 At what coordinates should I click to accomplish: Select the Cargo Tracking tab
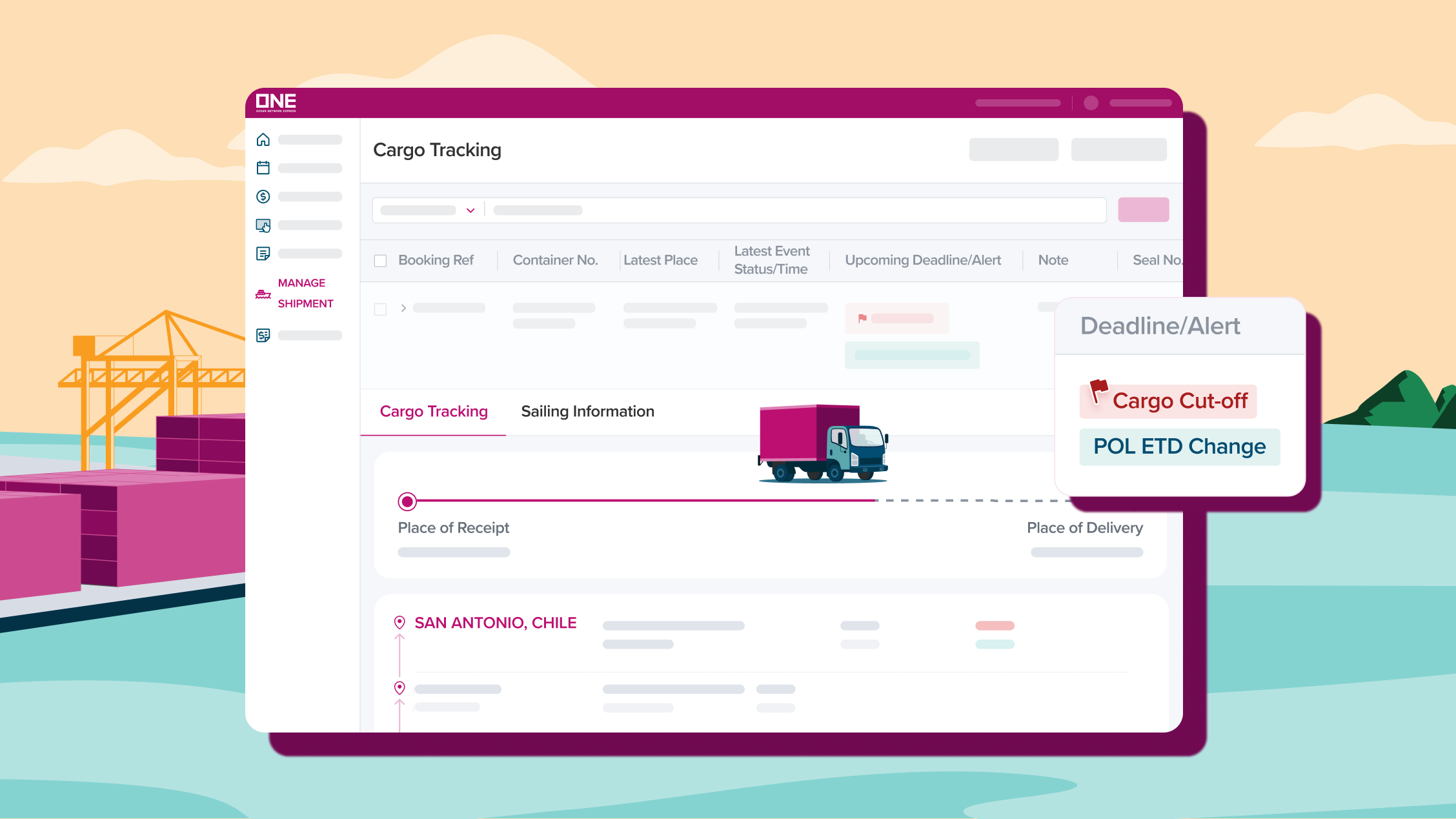[434, 412]
